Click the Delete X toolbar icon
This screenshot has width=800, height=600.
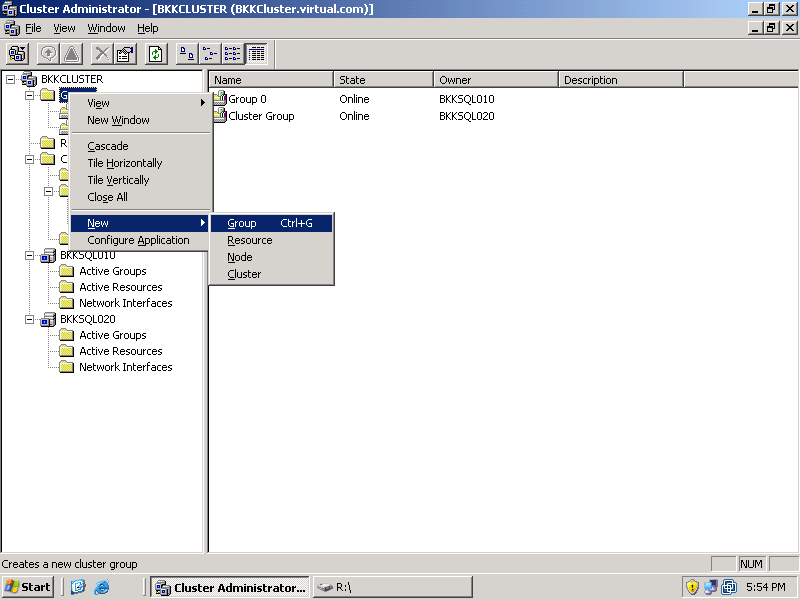[x=102, y=54]
